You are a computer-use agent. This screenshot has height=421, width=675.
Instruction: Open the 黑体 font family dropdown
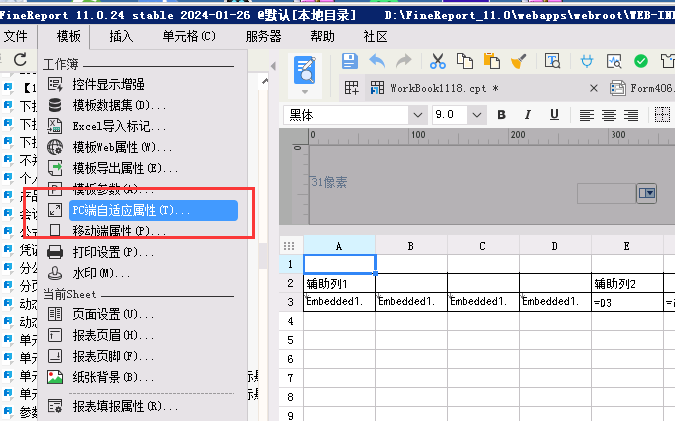pos(417,115)
